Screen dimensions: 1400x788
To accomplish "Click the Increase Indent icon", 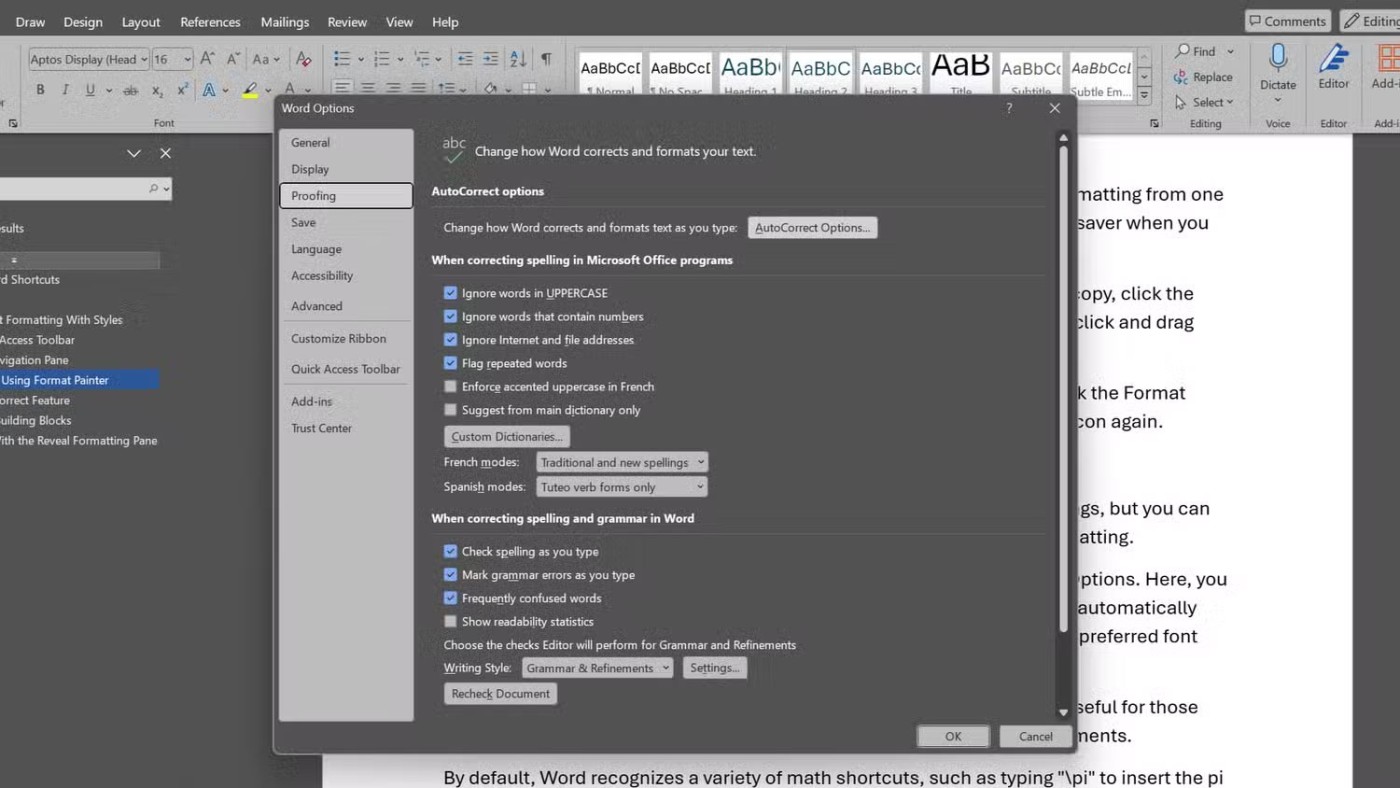I will tap(490, 60).
